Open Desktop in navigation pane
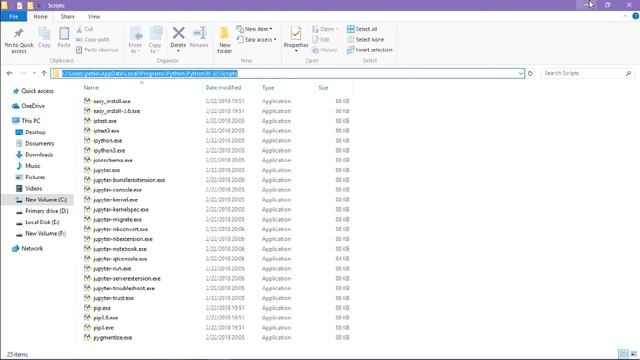 tap(31, 132)
